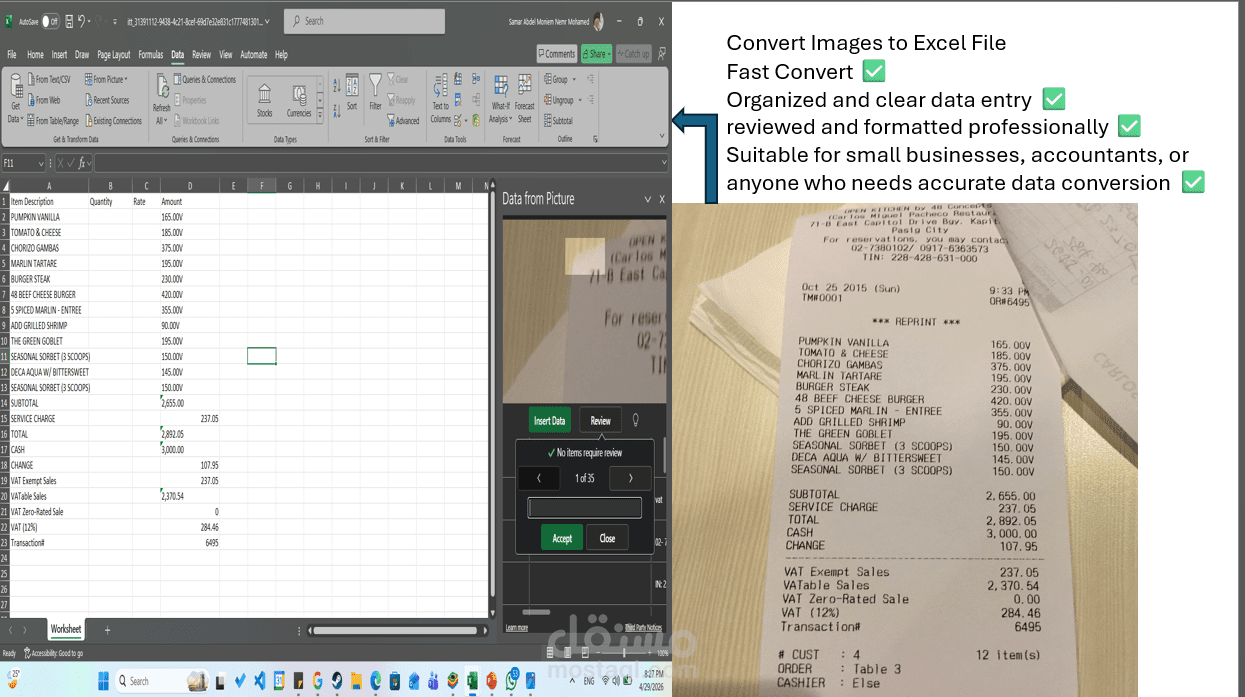Click Text to Columns
This screenshot has width=1245, height=697.
[441, 98]
